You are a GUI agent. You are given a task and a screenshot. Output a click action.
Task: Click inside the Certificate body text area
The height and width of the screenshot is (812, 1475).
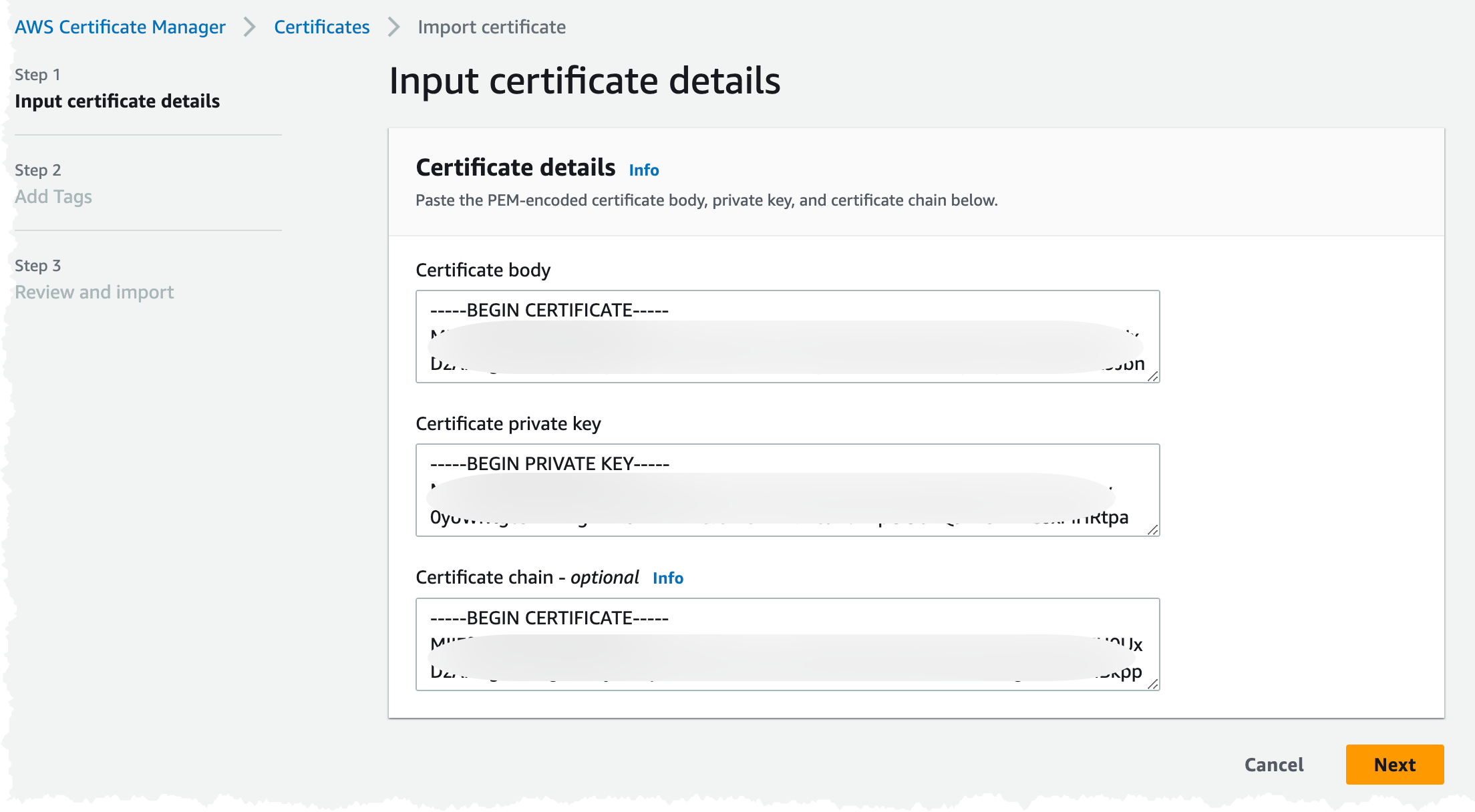(788, 337)
